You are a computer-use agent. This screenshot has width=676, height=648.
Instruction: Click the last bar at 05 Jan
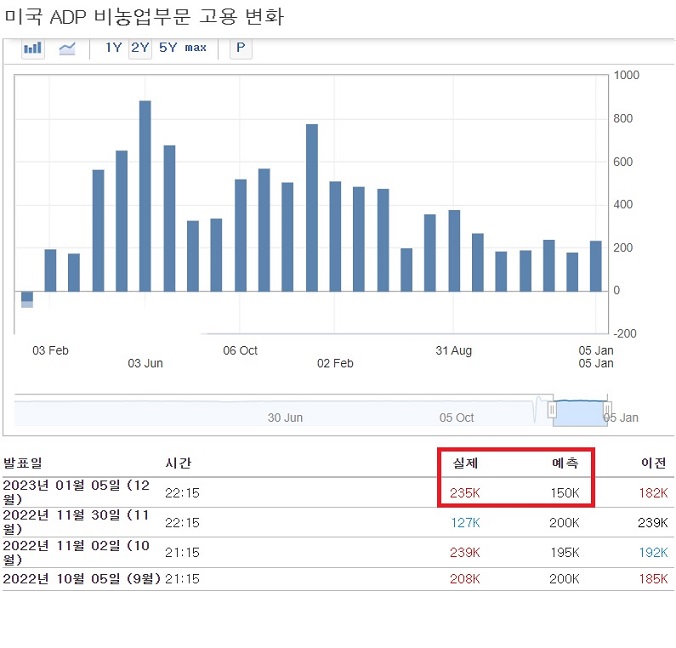596,266
